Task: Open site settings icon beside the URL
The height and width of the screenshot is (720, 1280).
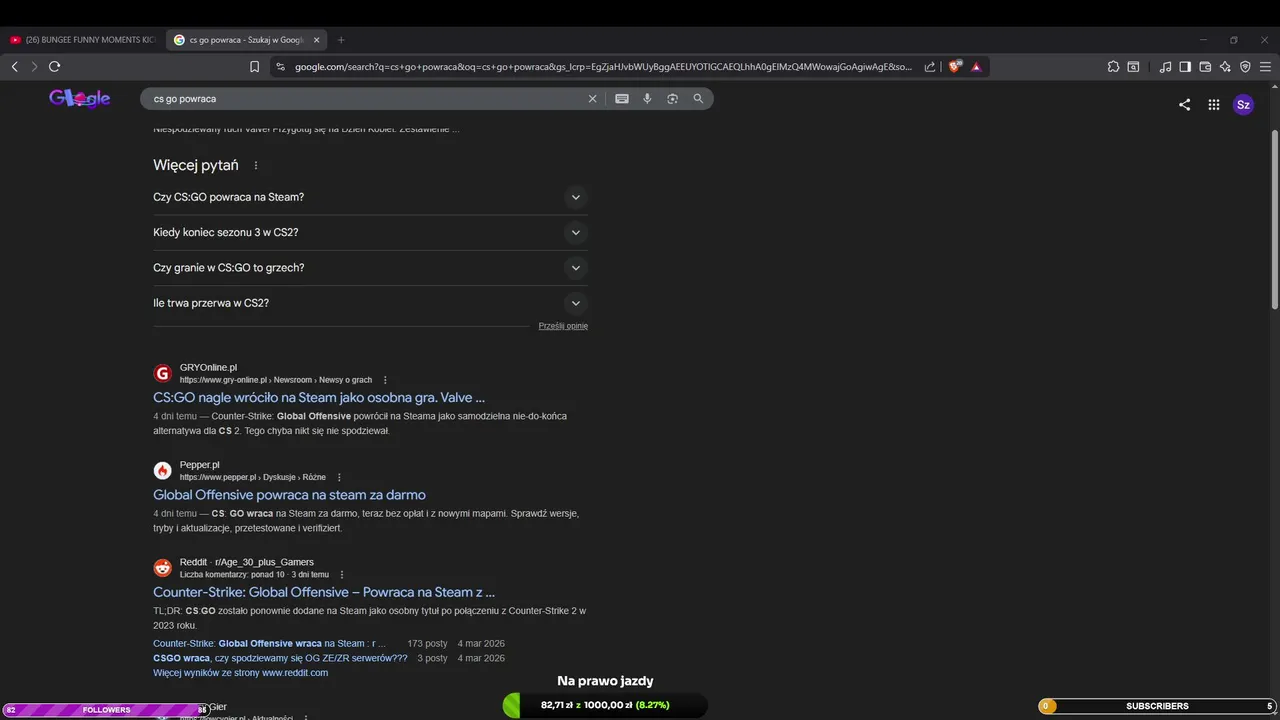Action: coord(280,67)
